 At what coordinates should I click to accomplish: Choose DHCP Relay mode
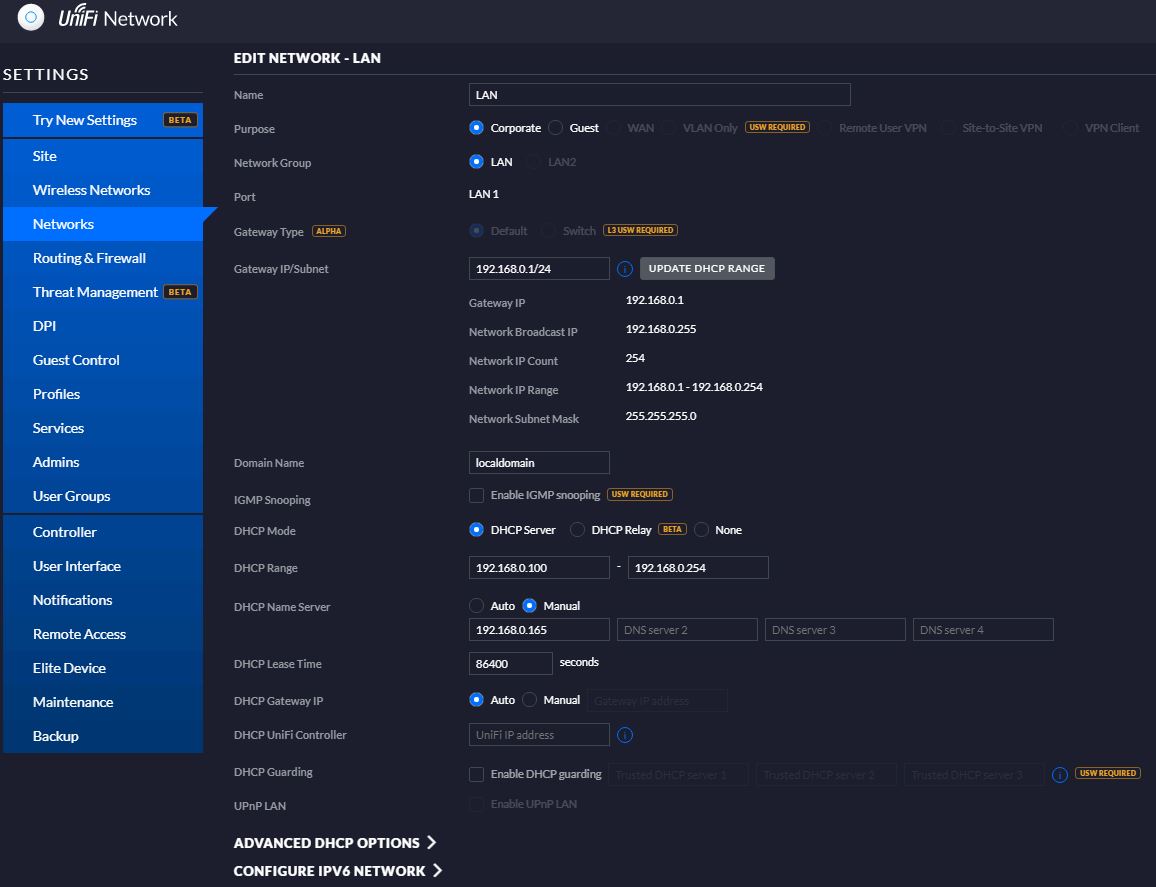[x=577, y=529]
